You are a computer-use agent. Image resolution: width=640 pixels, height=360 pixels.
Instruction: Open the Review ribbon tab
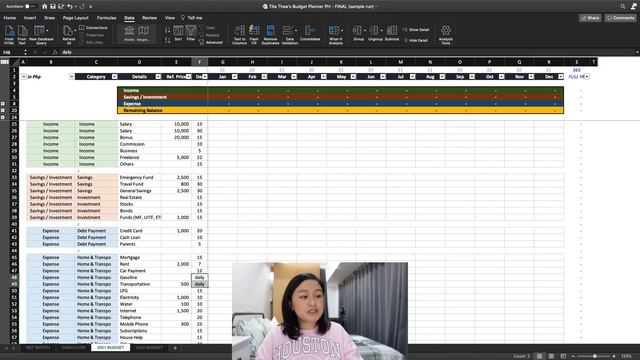[149, 18]
